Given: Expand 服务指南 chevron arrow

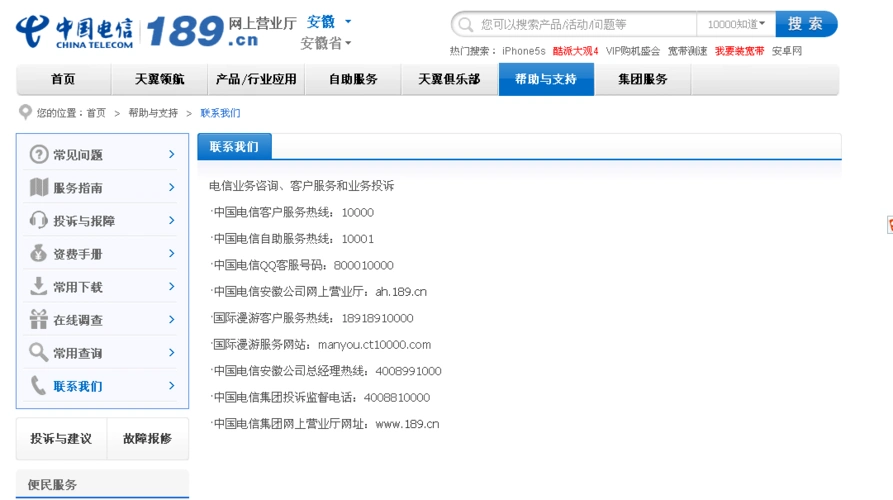Looking at the screenshot, I should tap(171, 187).
